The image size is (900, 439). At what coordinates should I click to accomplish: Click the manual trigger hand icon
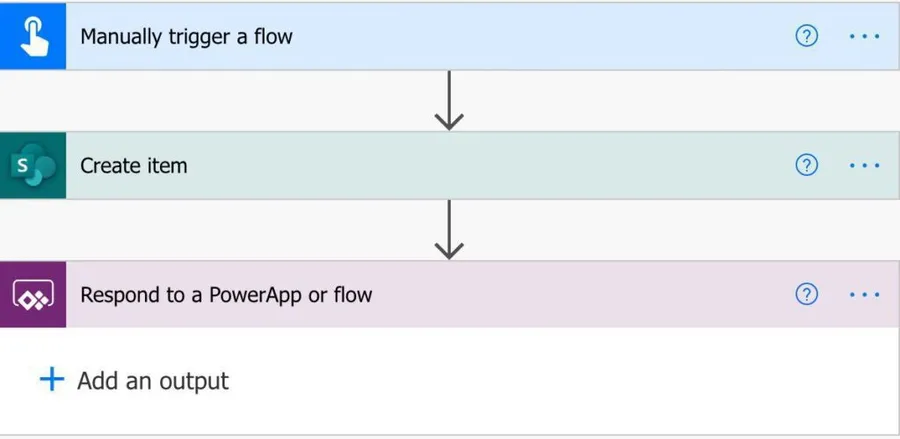tap(33, 36)
